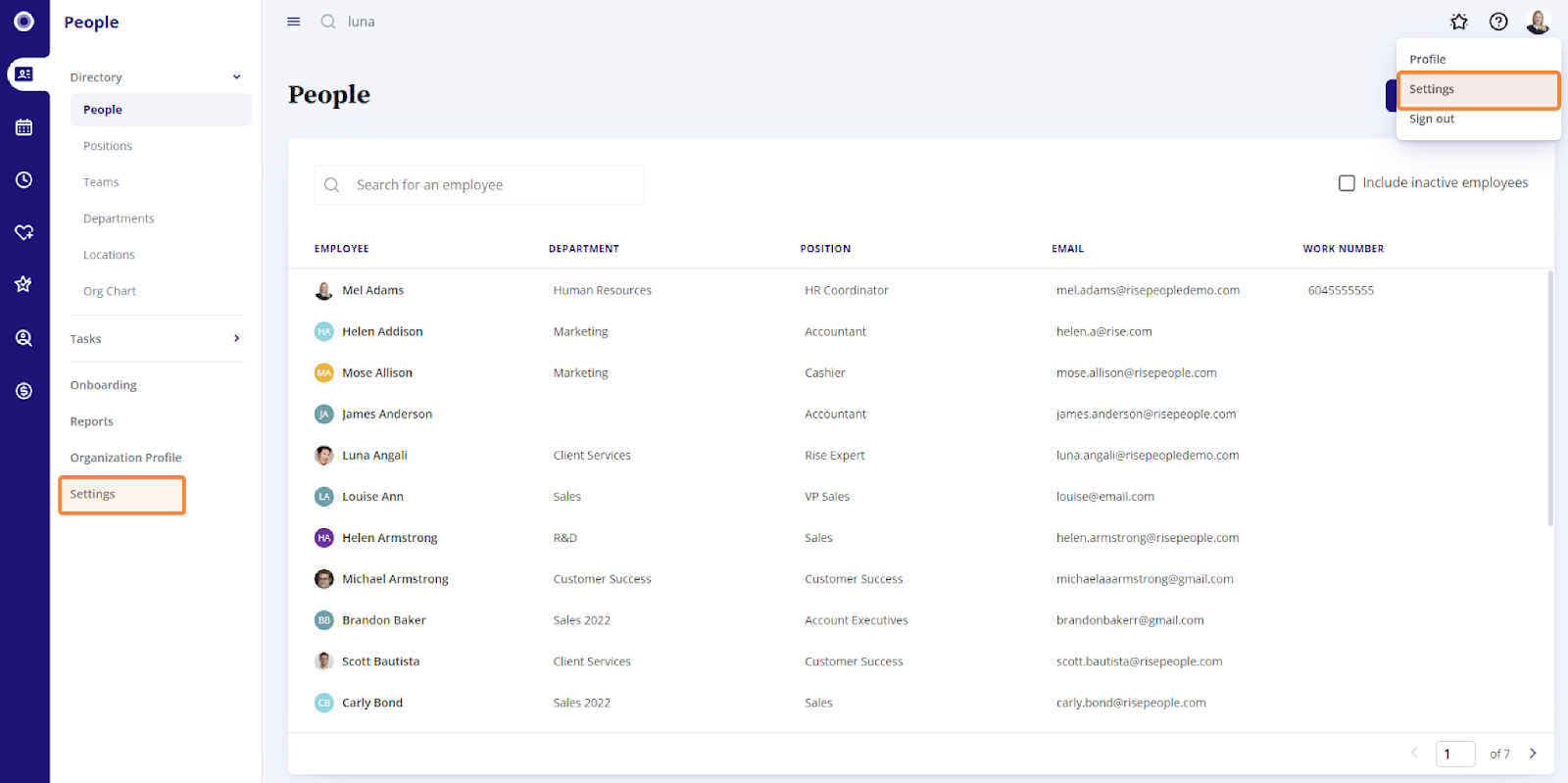1568x783 pixels.
Task: Open the clock time-tracking icon in rail
Action: tap(24, 180)
